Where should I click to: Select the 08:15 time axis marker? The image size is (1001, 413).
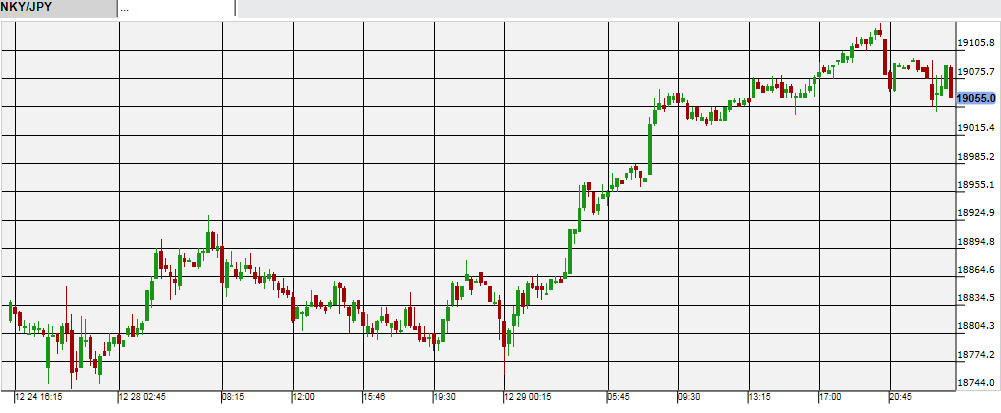coord(233,397)
